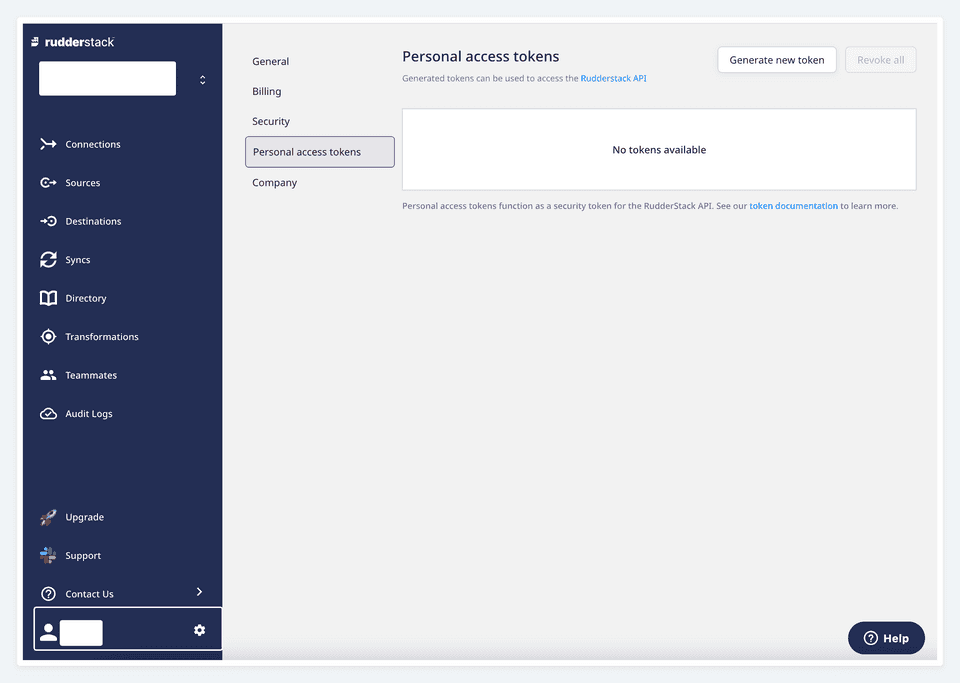Open the Support resources
Screen dimensions: 960x683
[83, 555]
